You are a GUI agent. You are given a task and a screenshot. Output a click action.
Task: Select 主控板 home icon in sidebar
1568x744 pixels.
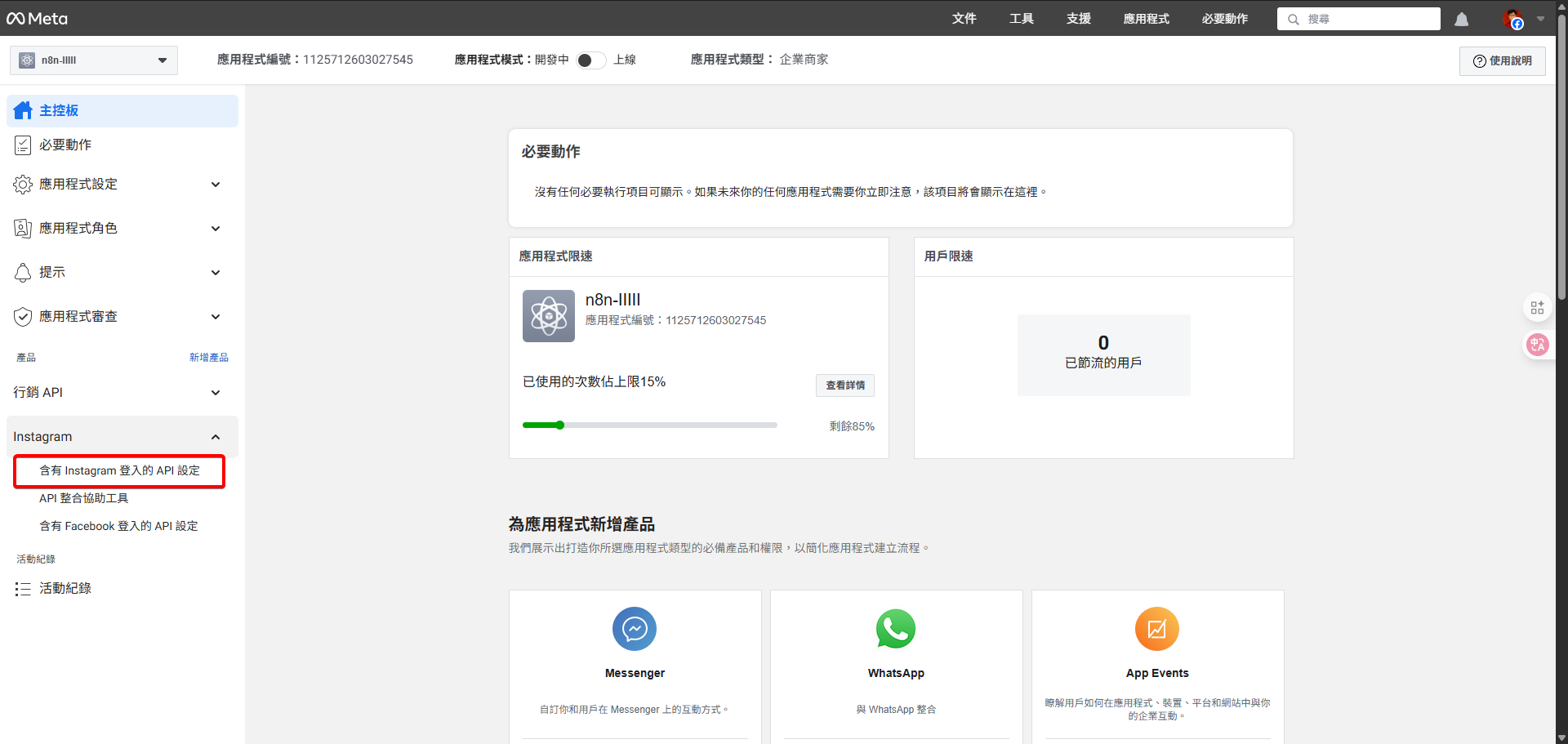pyautogui.click(x=23, y=109)
